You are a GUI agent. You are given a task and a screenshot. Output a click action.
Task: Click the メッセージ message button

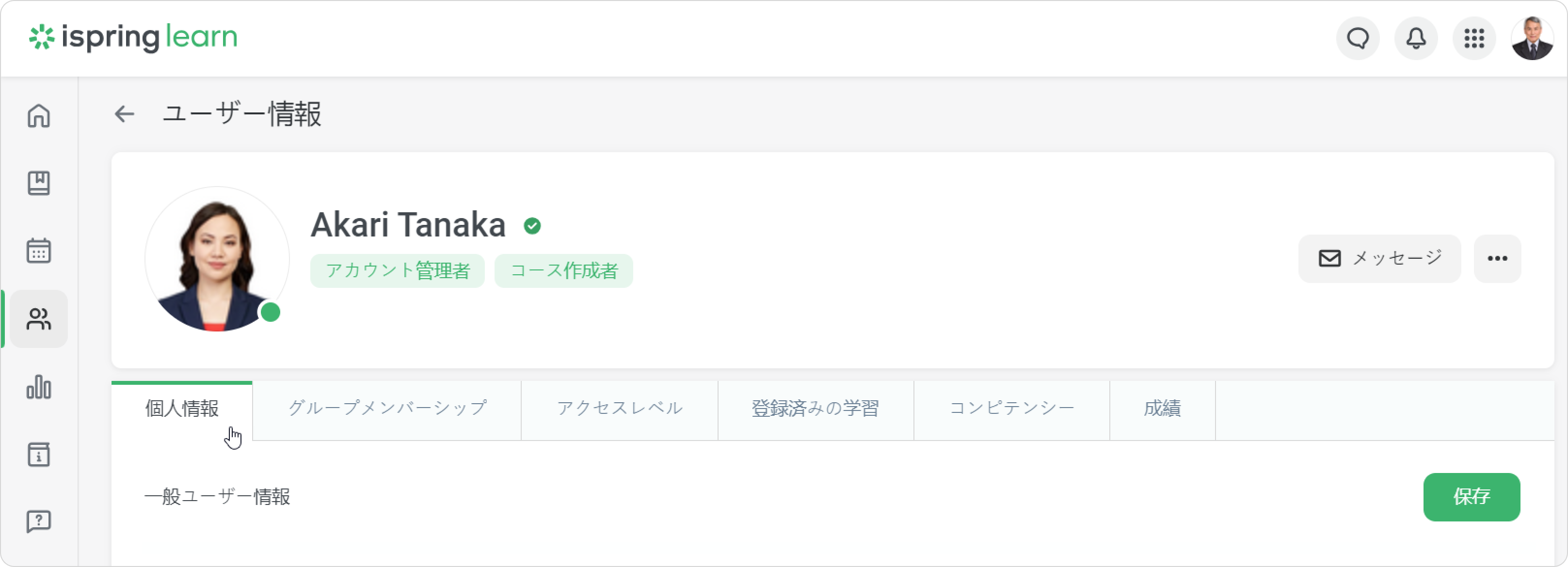click(x=1379, y=259)
